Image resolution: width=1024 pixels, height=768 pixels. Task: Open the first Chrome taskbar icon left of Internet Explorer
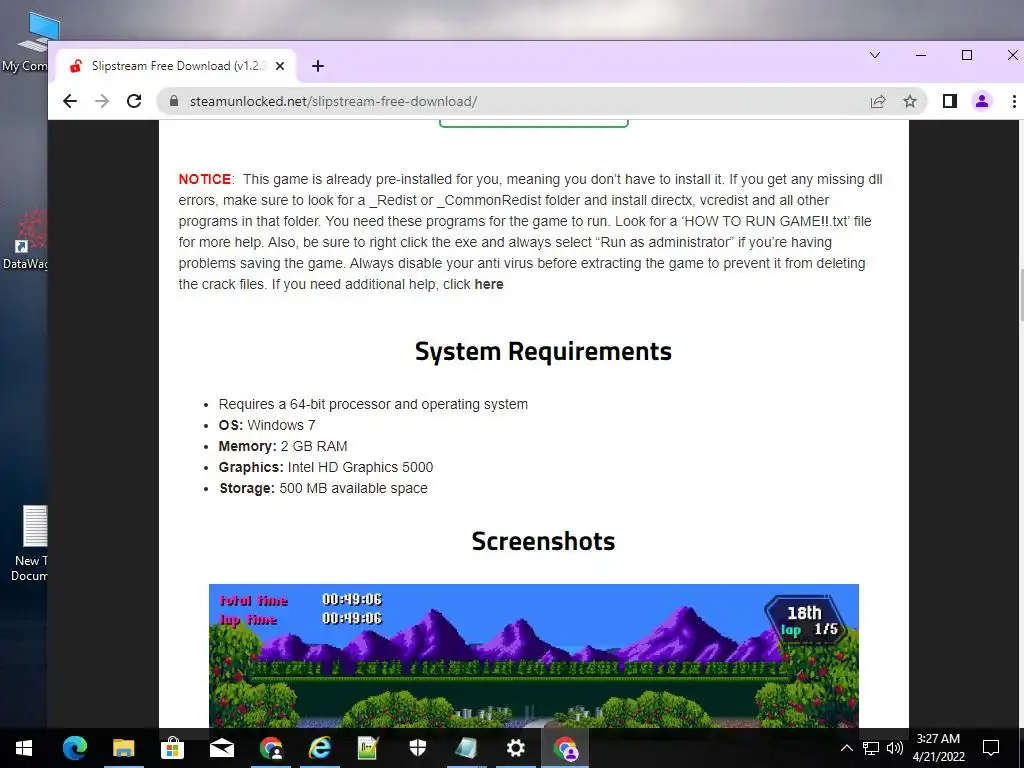click(x=271, y=748)
